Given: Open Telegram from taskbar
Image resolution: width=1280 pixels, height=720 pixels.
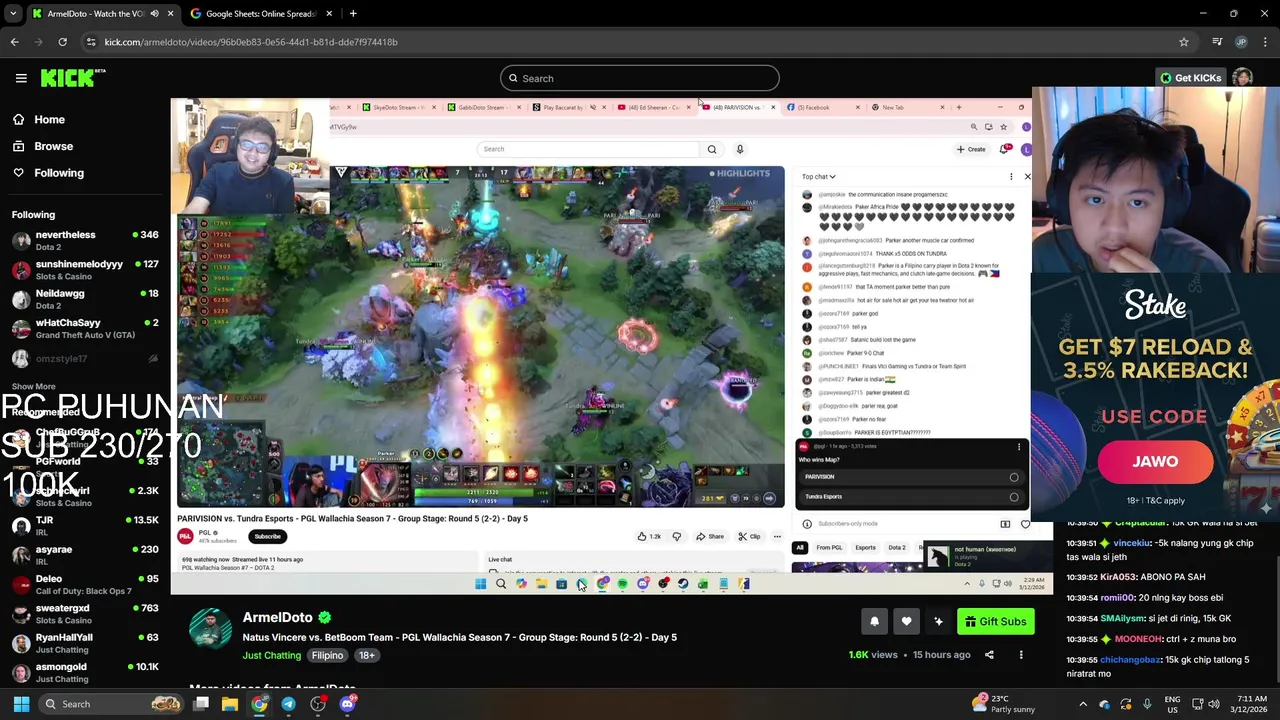Looking at the screenshot, I should [288, 704].
